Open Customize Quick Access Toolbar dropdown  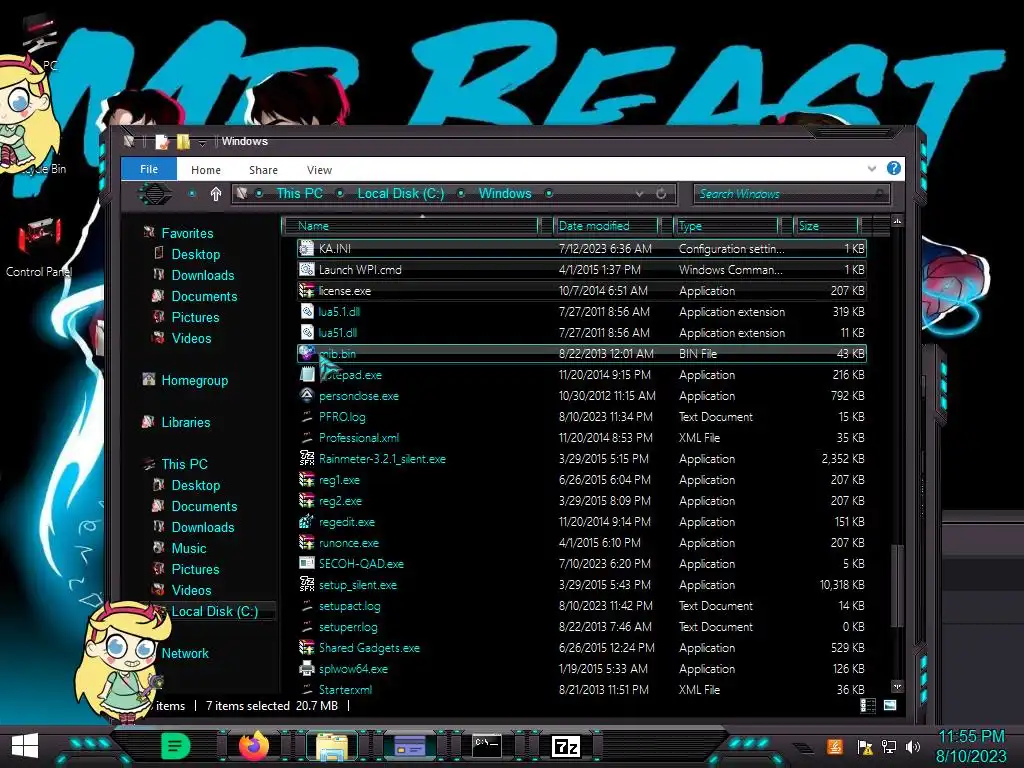[x=202, y=142]
